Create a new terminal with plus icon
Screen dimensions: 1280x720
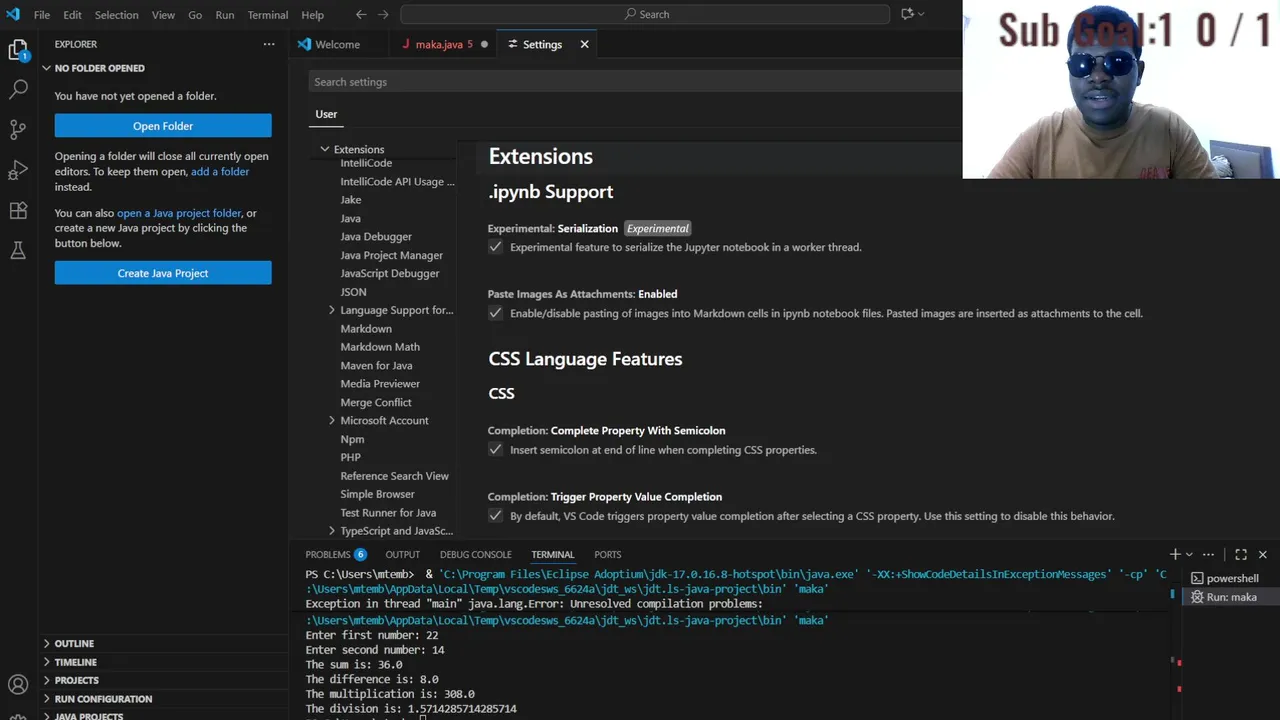(x=1175, y=554)
